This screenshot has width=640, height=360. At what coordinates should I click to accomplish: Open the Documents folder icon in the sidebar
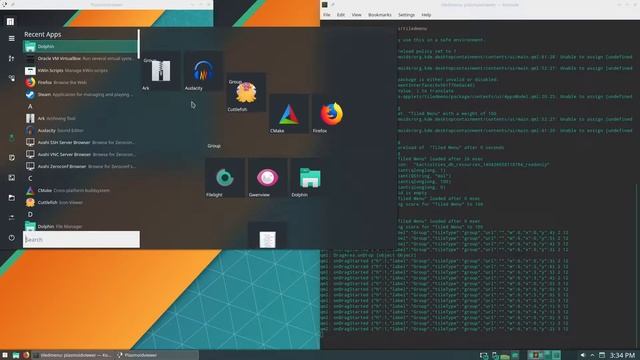click(11, 158)
